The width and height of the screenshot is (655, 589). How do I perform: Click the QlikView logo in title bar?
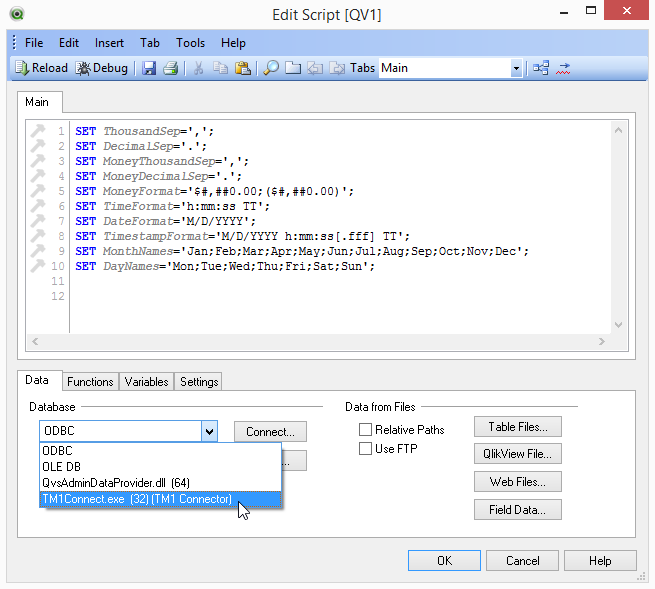click(x=17, y=14)
